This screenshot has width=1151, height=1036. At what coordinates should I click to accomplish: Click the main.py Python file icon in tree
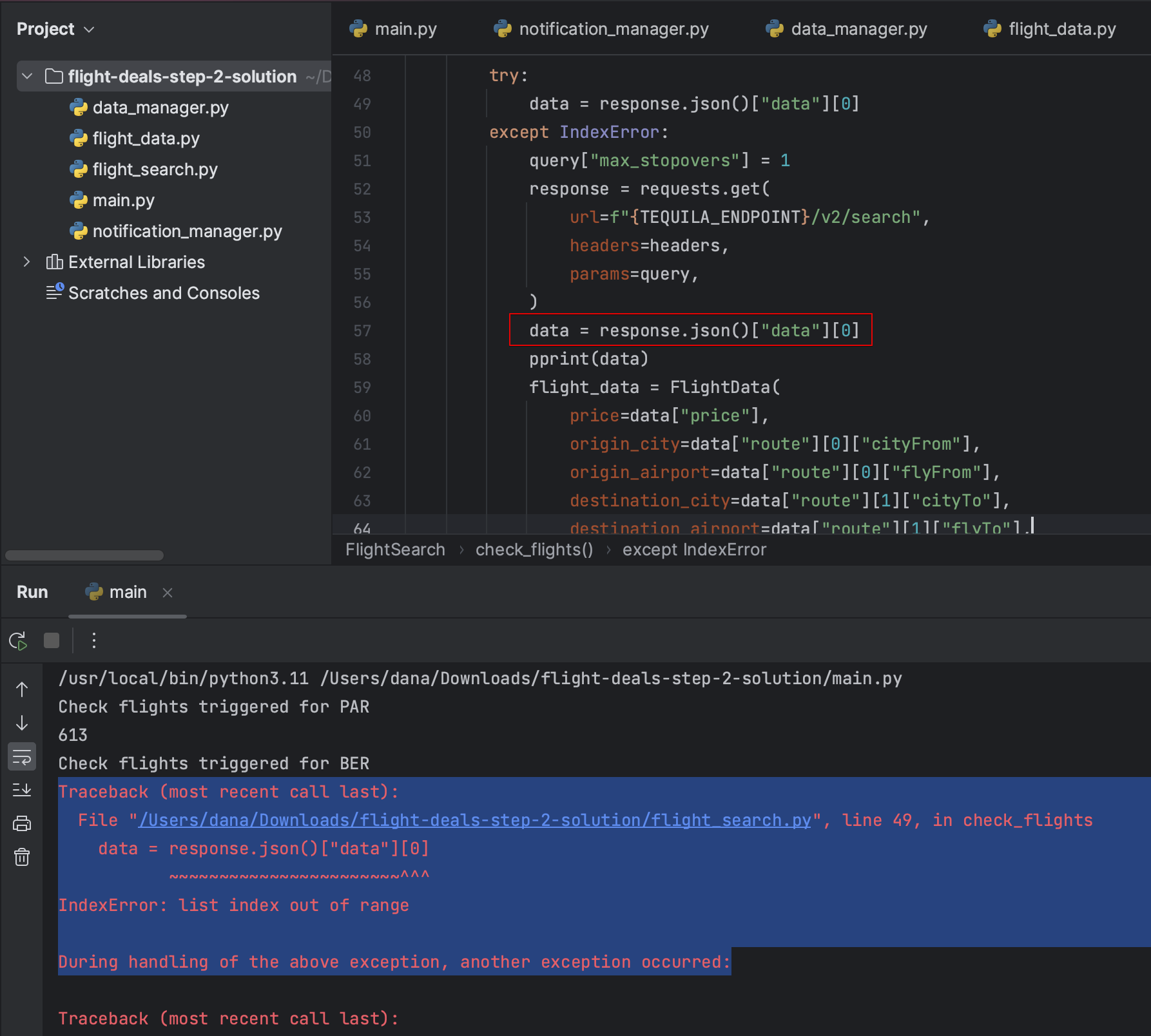(x=79, y=200)
